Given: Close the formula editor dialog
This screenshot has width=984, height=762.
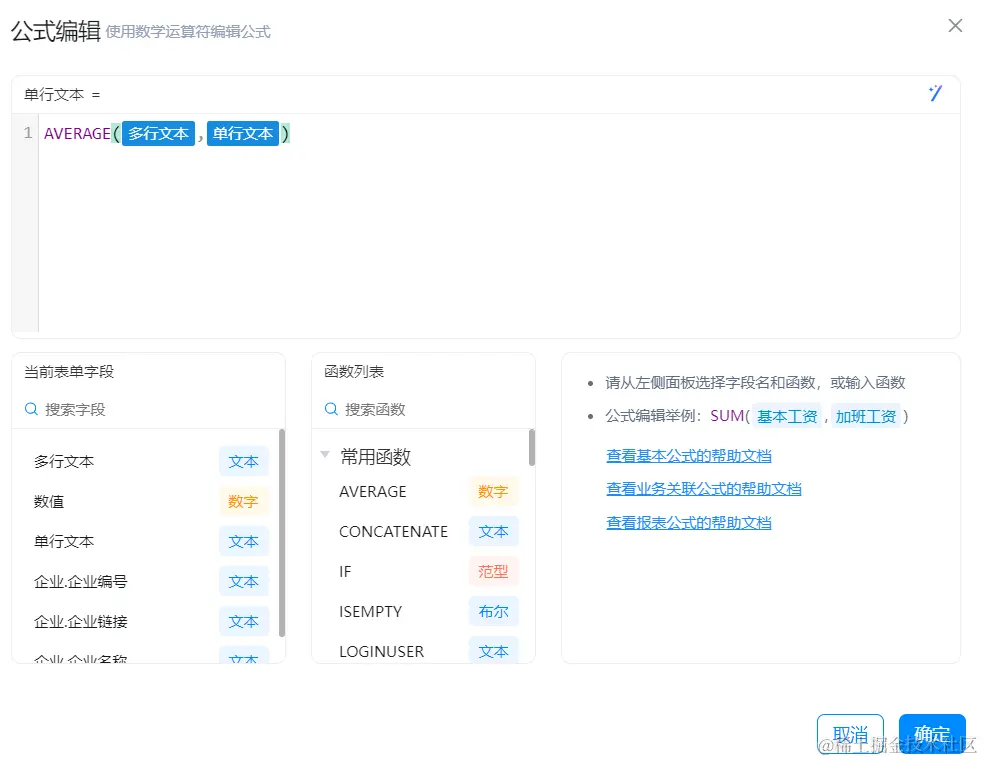Looking at the screenshot, I should tap(955, 26).
